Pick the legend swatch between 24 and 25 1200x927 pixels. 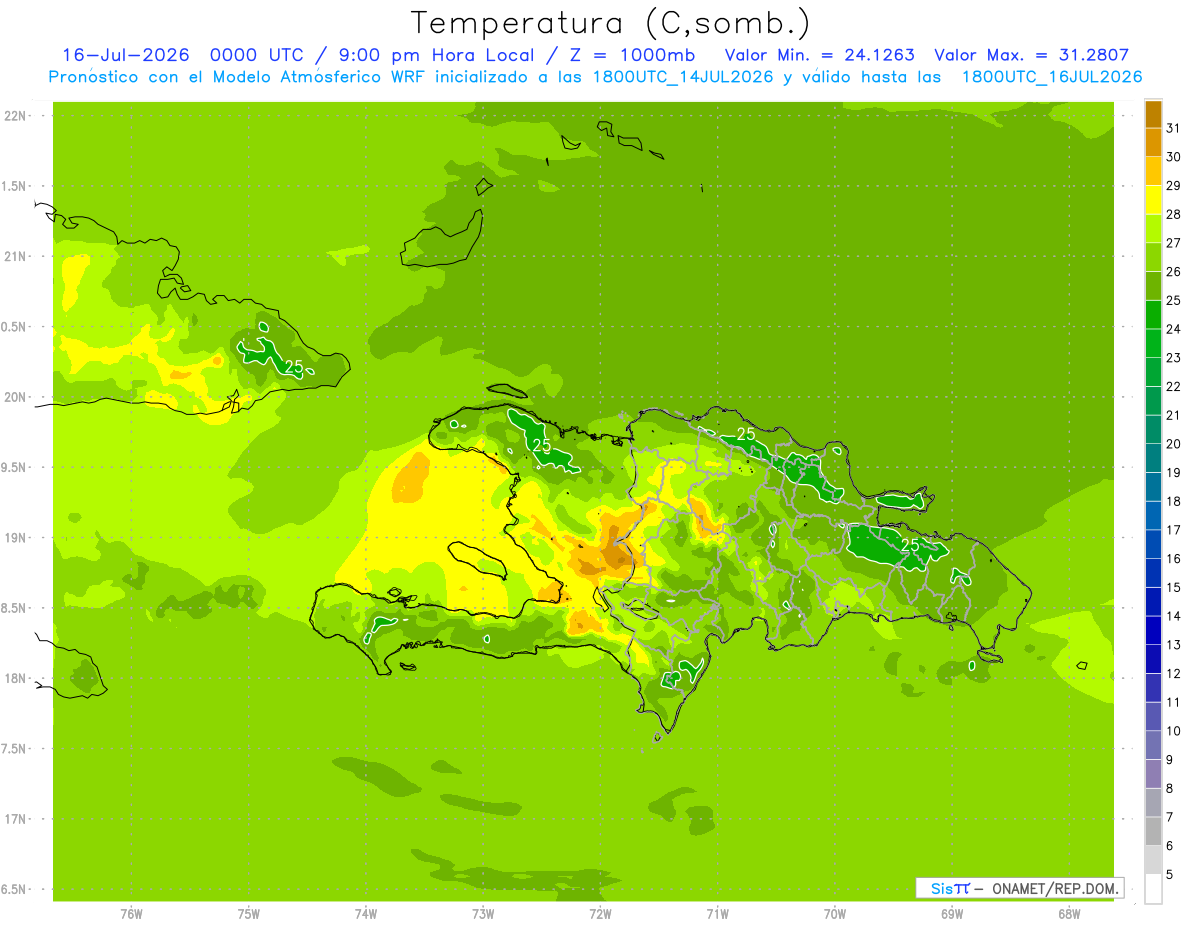click(x=1153, y=315)
